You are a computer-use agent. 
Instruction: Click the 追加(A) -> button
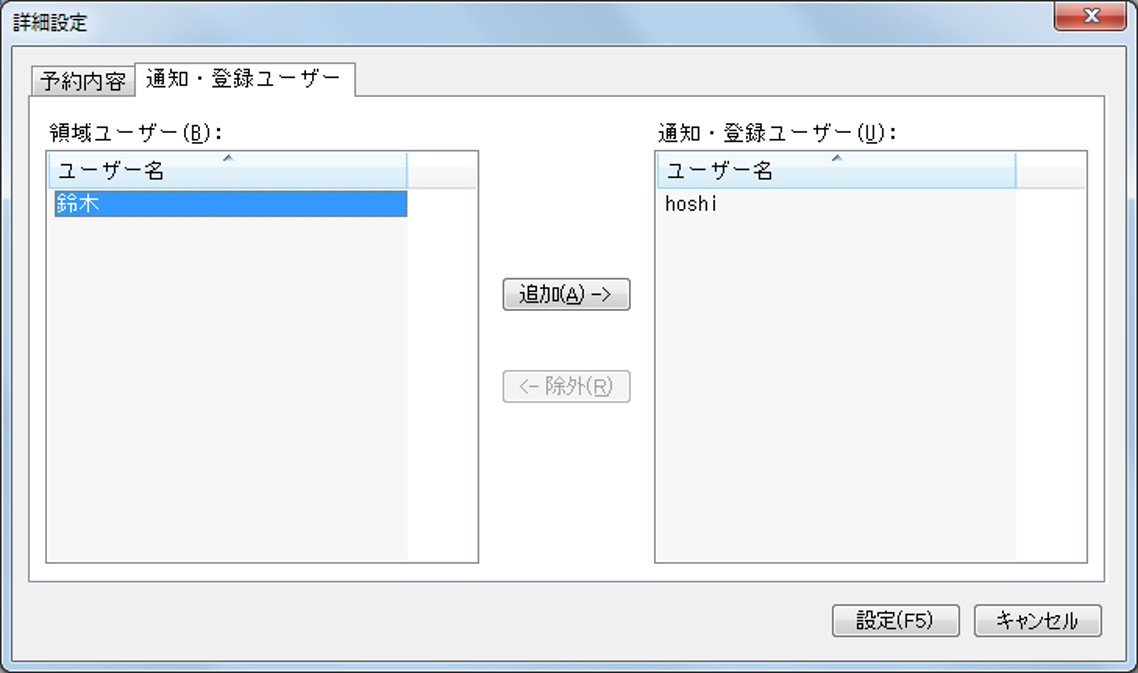pos(566,294)
